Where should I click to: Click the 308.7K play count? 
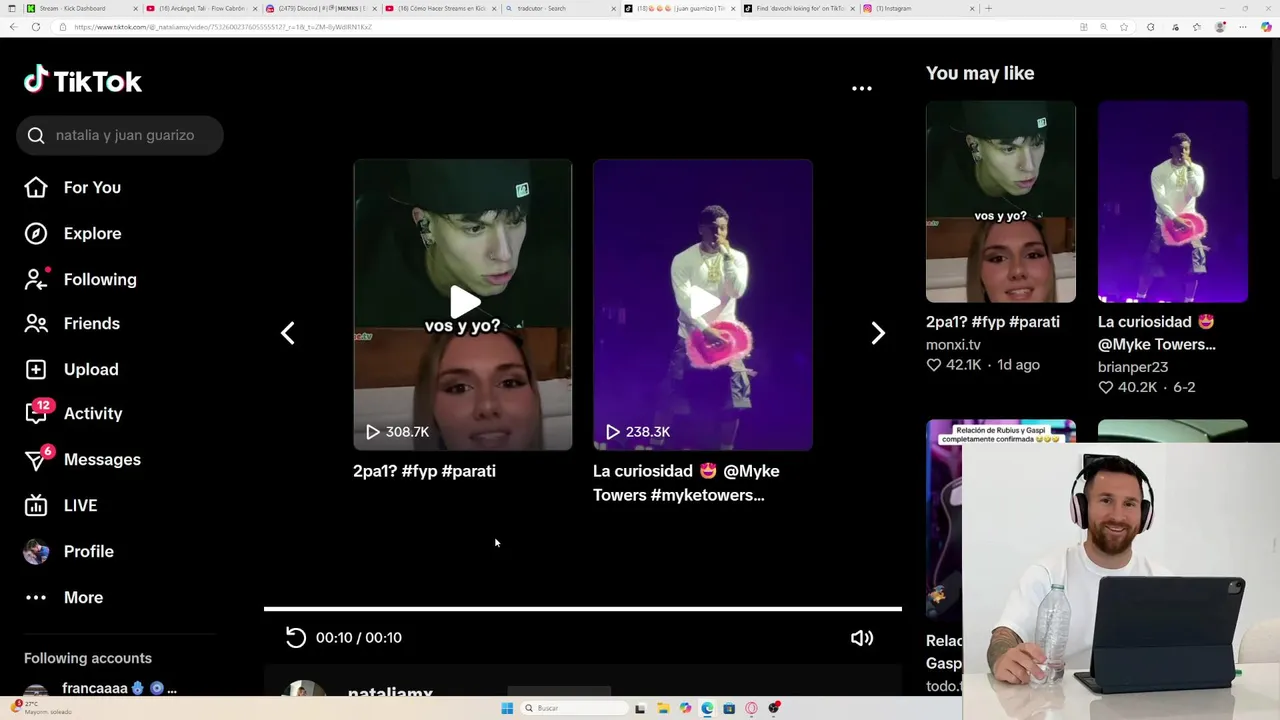click(x=397, y=432)
